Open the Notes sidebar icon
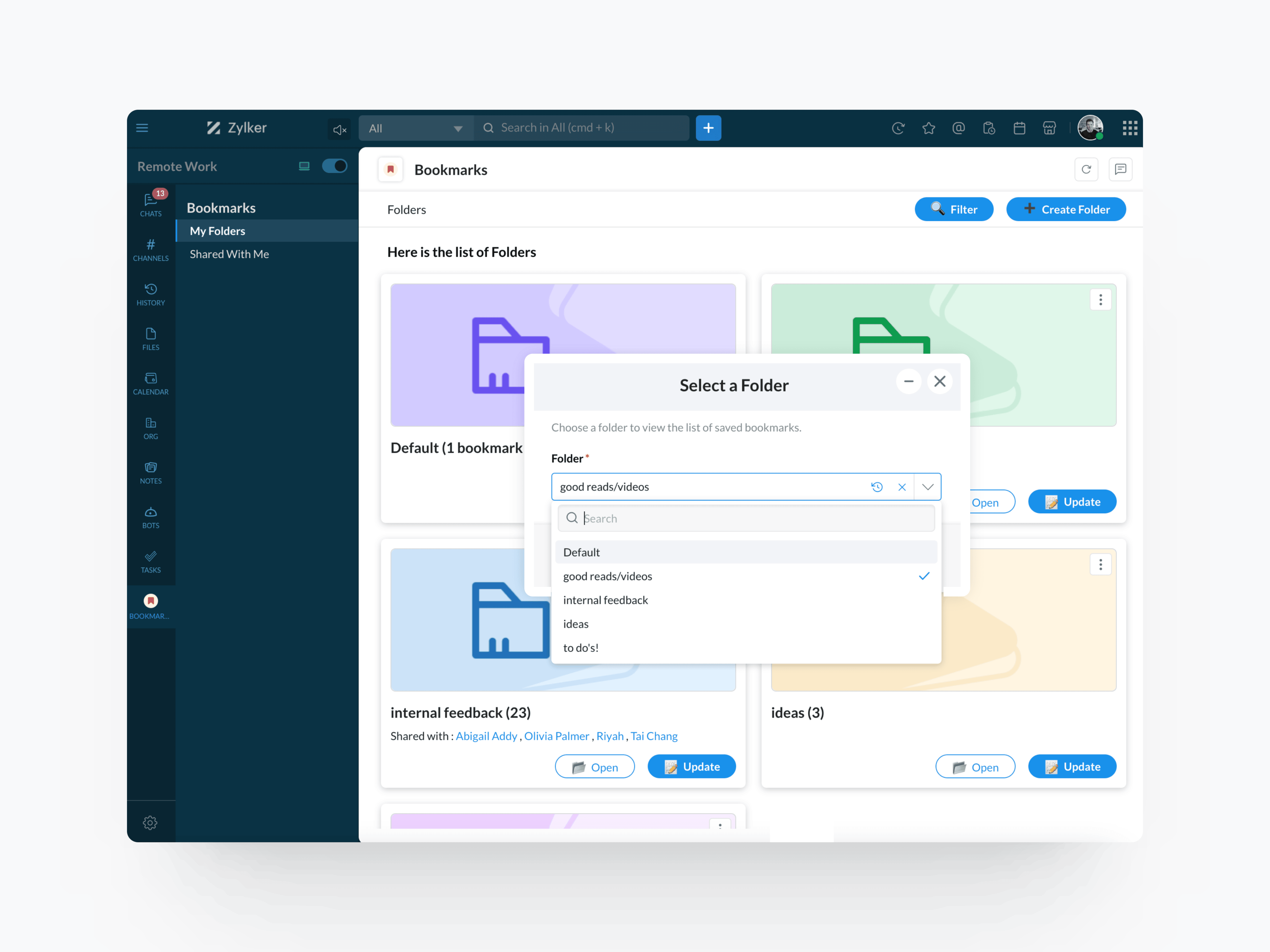This screenshot has width=1270, height=952. [x=150, y=472]
